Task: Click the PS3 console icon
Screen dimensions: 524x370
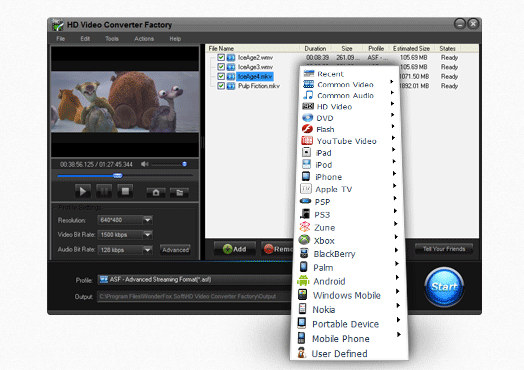Action: [x=305, y=214]
